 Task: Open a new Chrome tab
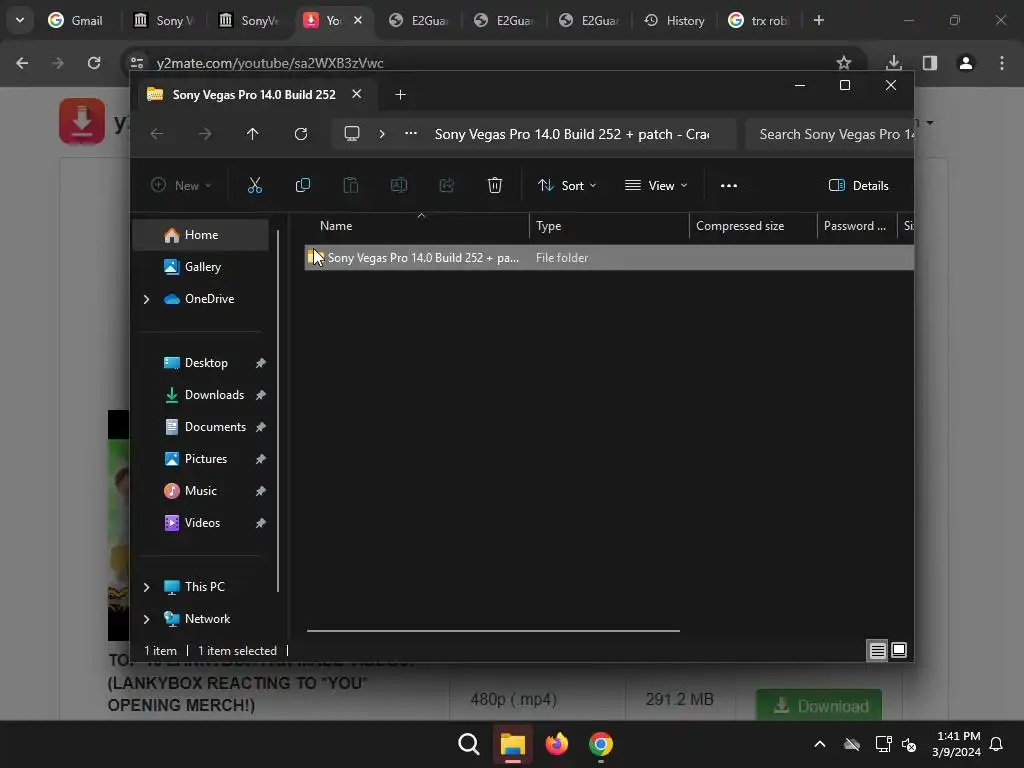coord(819,20)
